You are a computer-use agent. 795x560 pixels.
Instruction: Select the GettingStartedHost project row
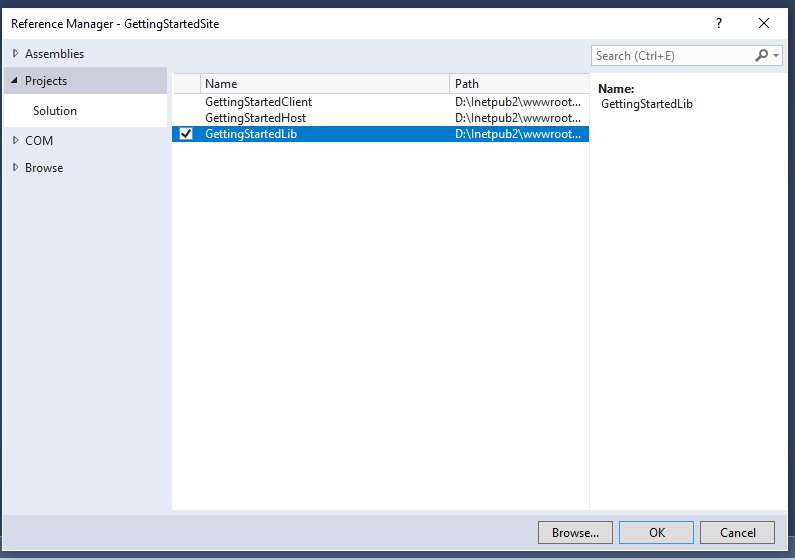[x=256, y=118]
